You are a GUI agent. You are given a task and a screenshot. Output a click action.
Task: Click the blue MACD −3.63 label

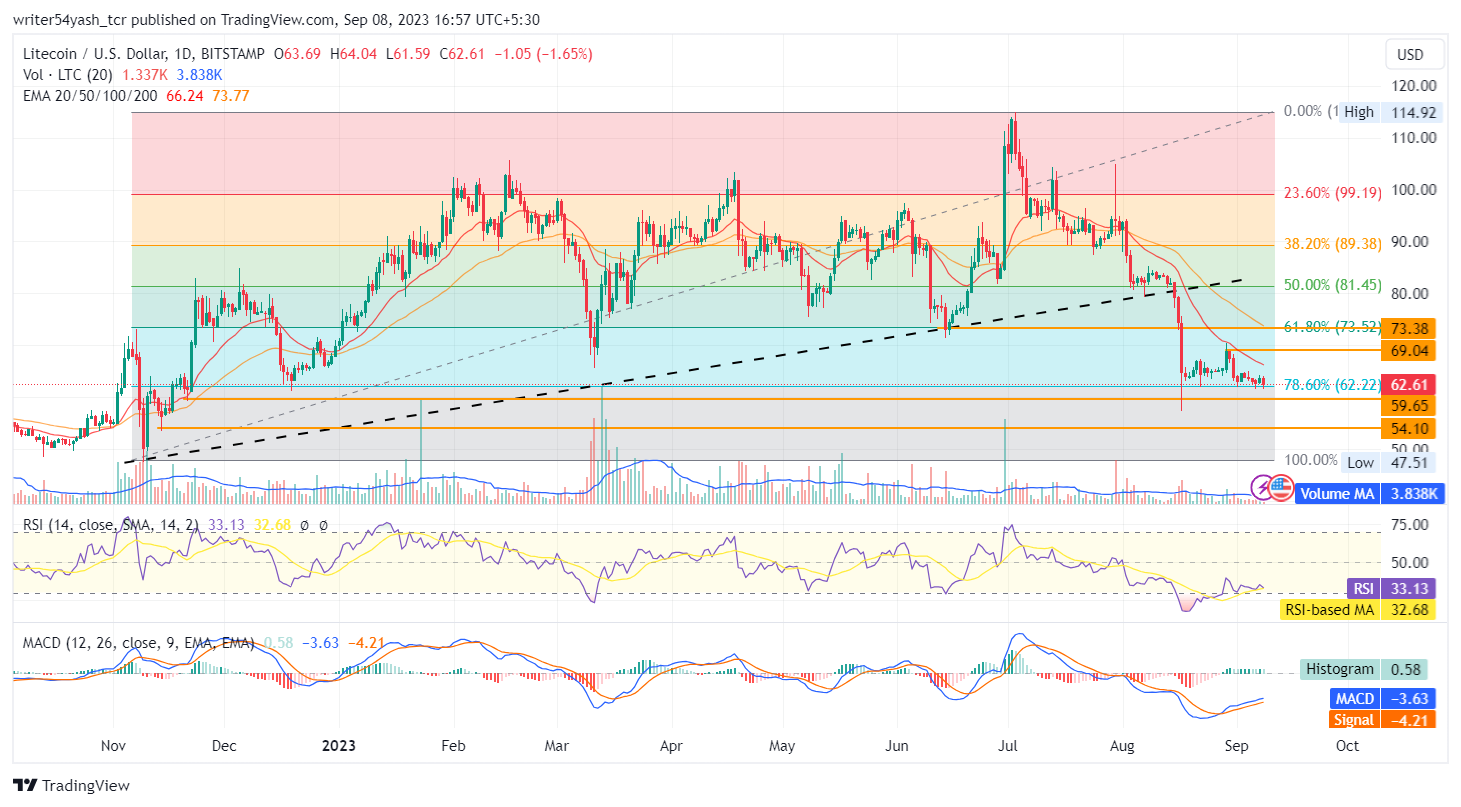[1383, 699]
